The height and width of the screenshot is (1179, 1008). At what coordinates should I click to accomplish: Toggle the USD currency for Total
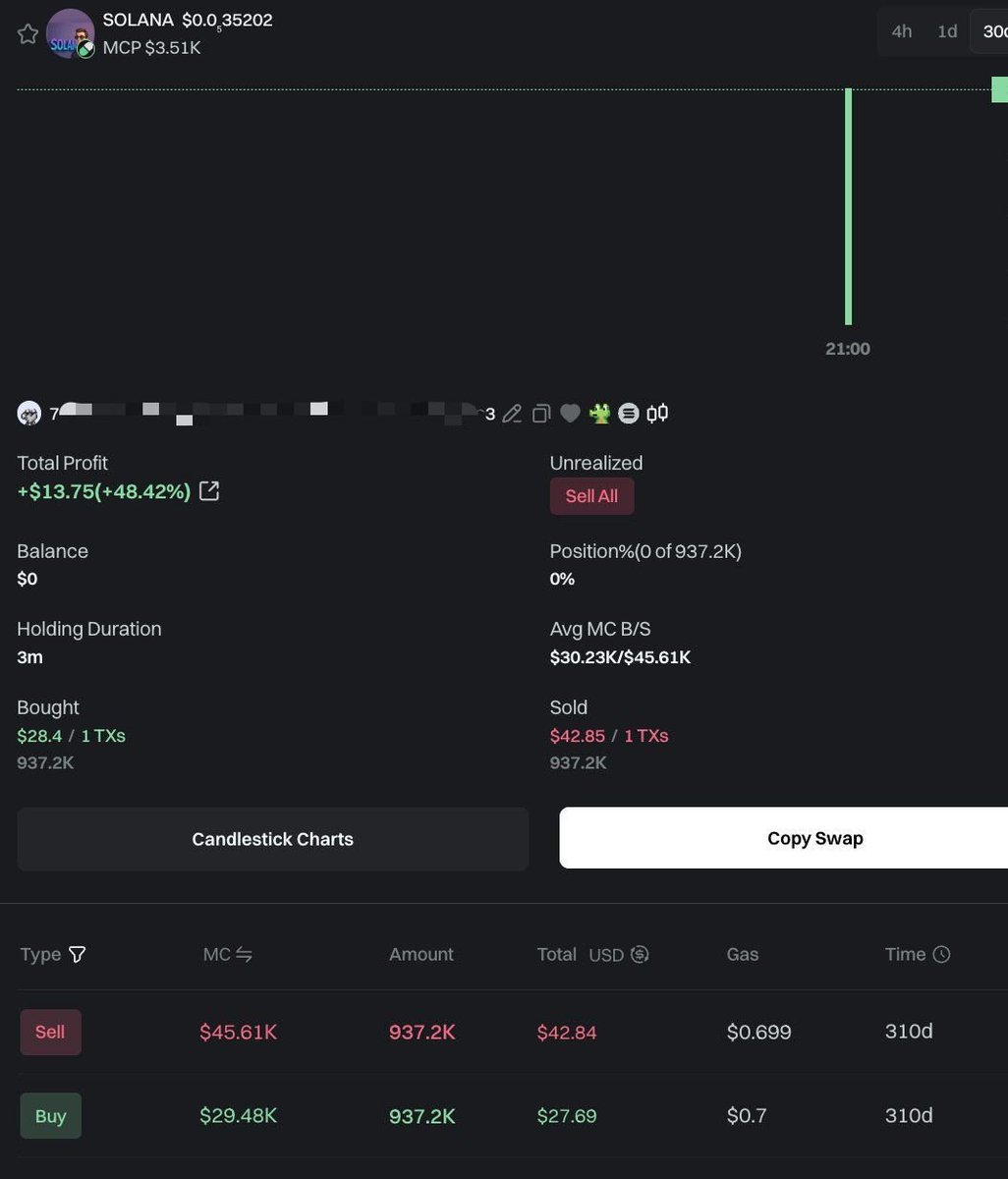(x=640, y=954)
